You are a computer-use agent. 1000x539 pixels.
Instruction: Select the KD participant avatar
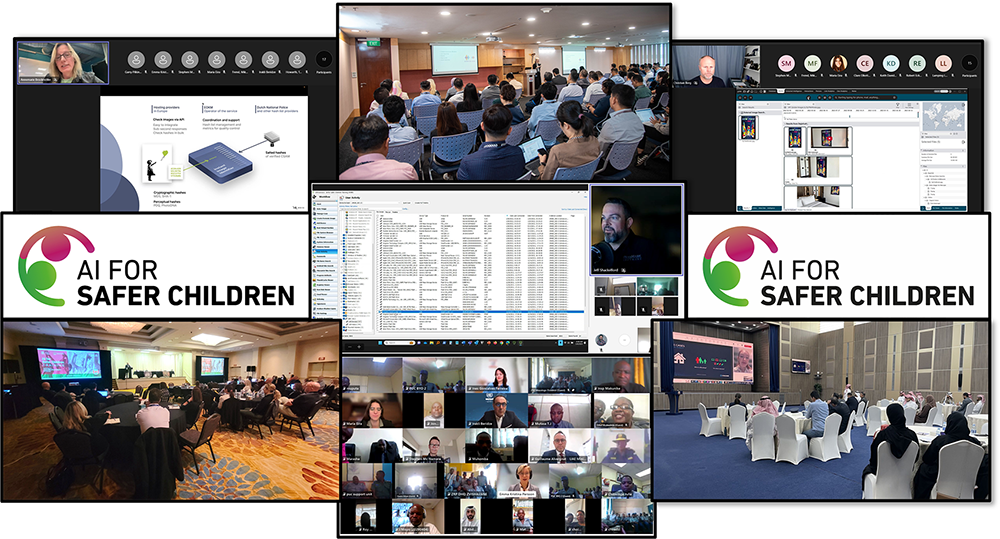890,62
